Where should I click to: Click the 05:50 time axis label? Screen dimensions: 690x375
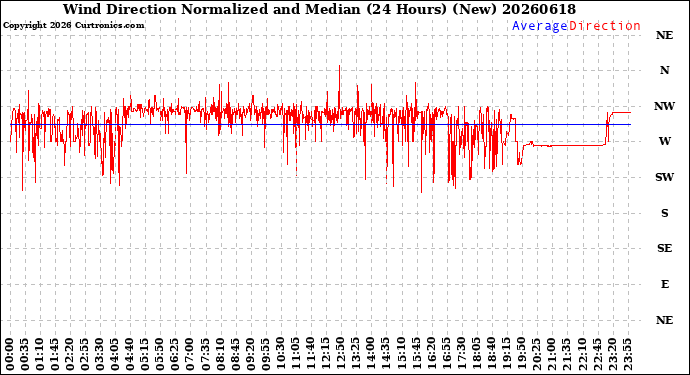tap(160, 355)
